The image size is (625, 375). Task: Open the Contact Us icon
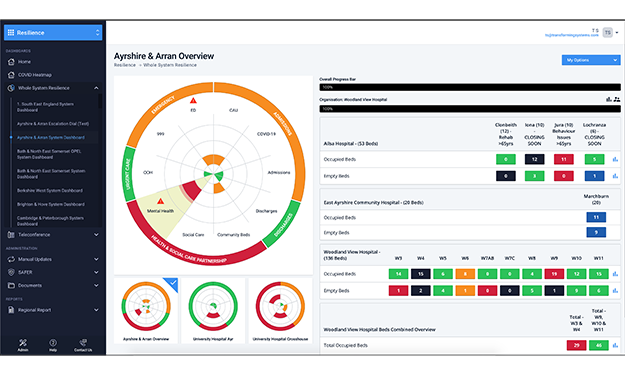[x=83, y=343]
